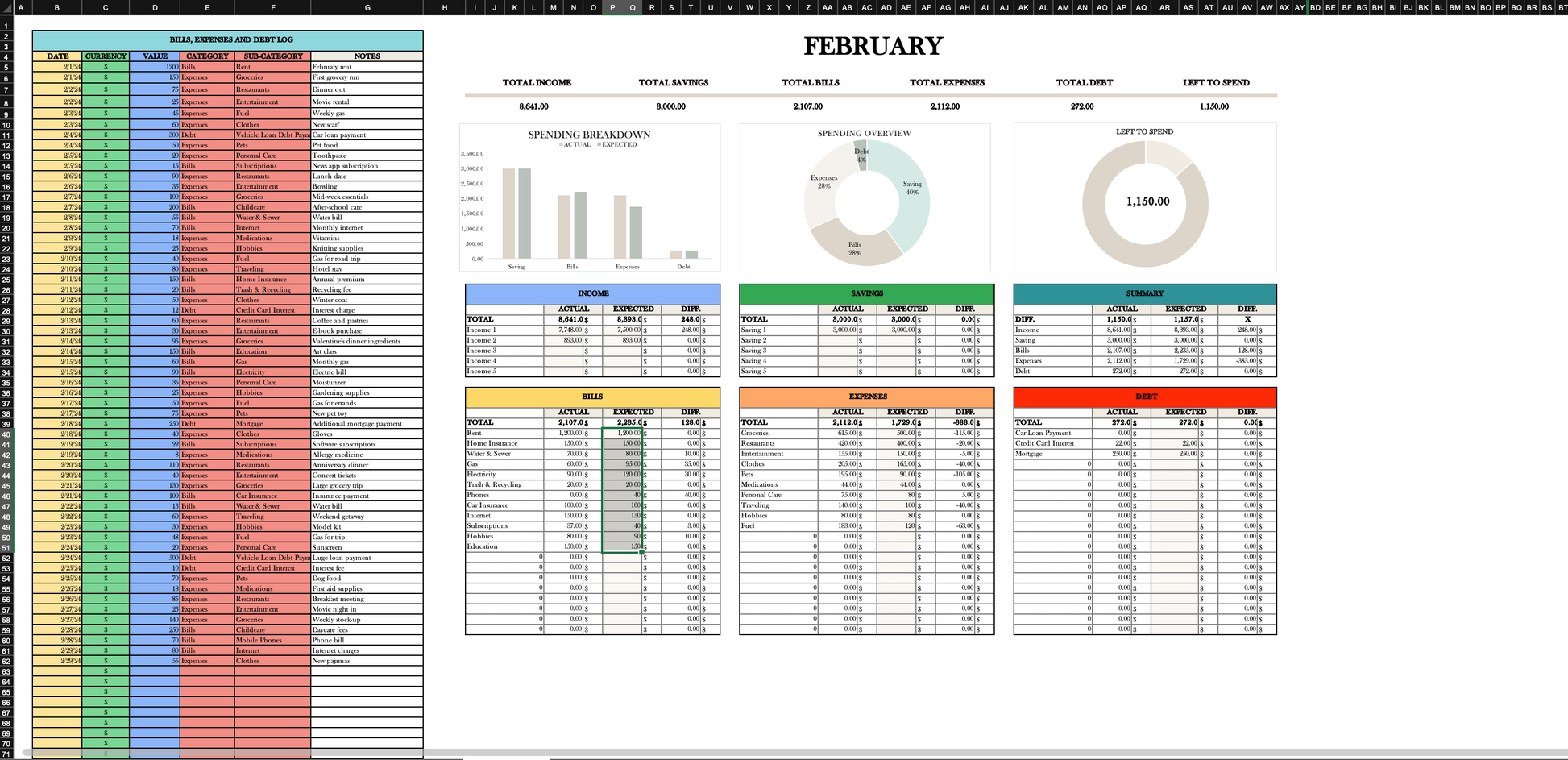The height and width of the screenshot is (760, 1568).
Task: Select the 8,641.00 value under TOTAL INCOME
Action: point(533,106)
